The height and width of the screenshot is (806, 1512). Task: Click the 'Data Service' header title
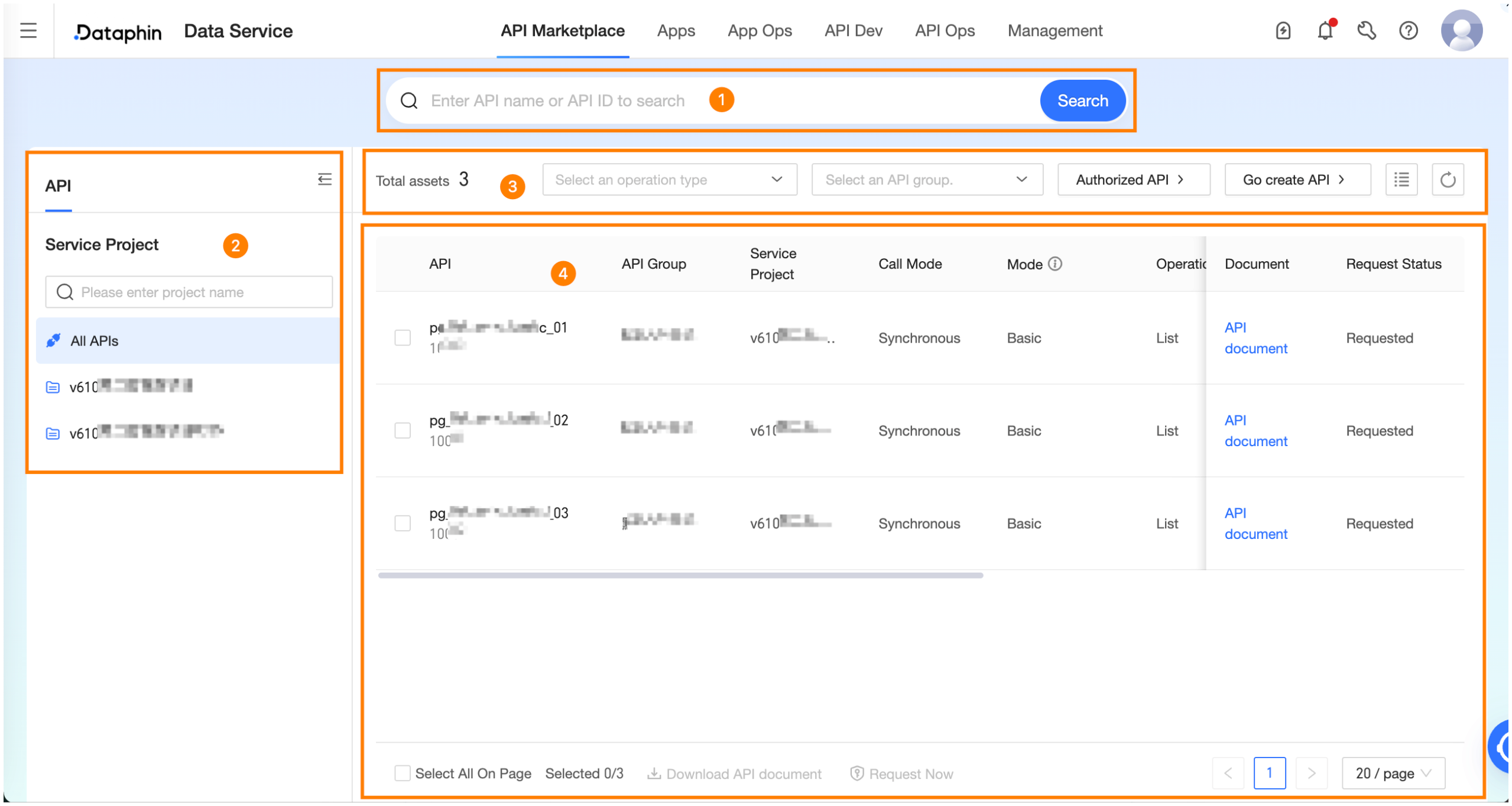pyautogui.click(x=238, y=31)
